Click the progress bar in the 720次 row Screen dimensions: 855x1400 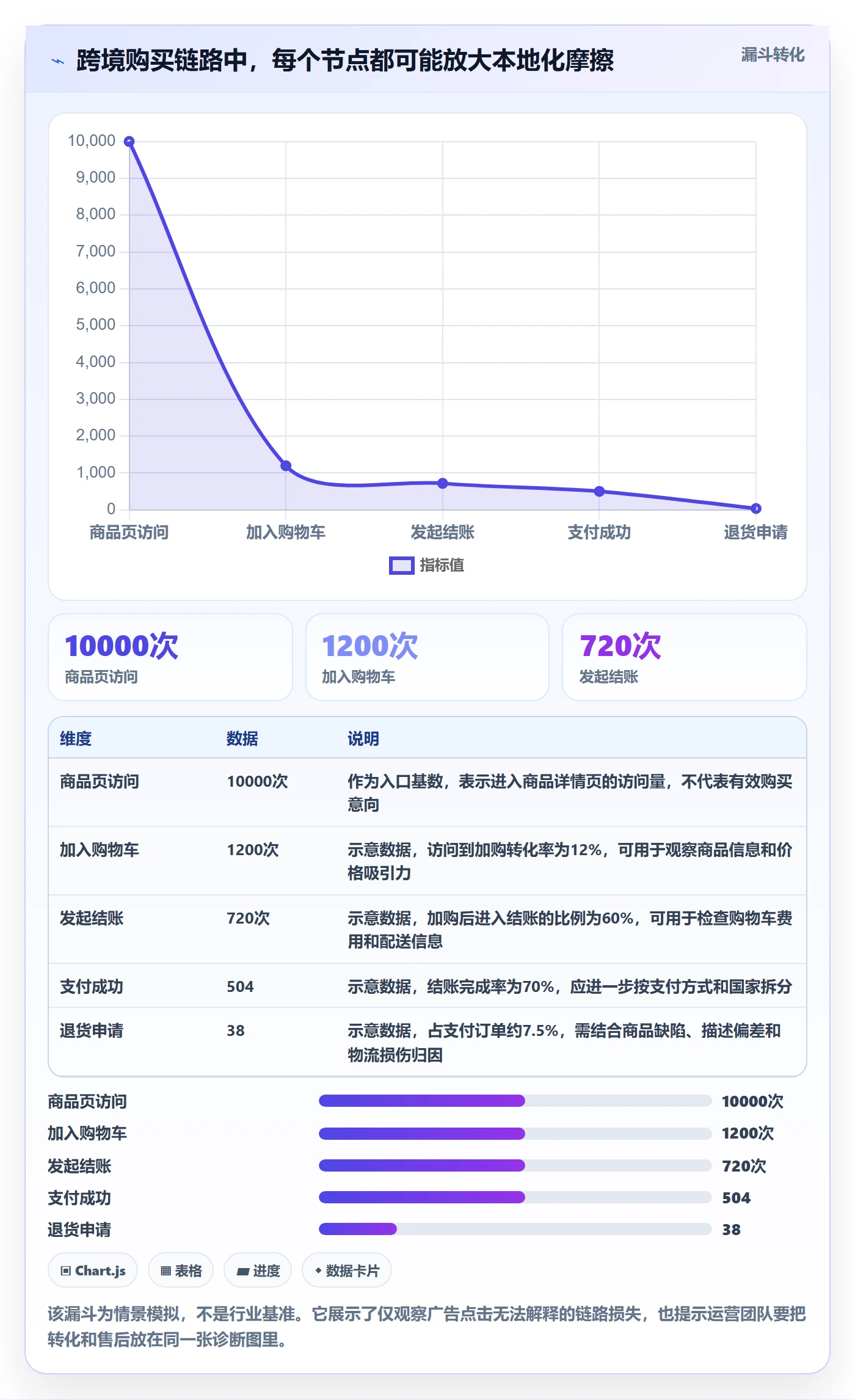515,1165
